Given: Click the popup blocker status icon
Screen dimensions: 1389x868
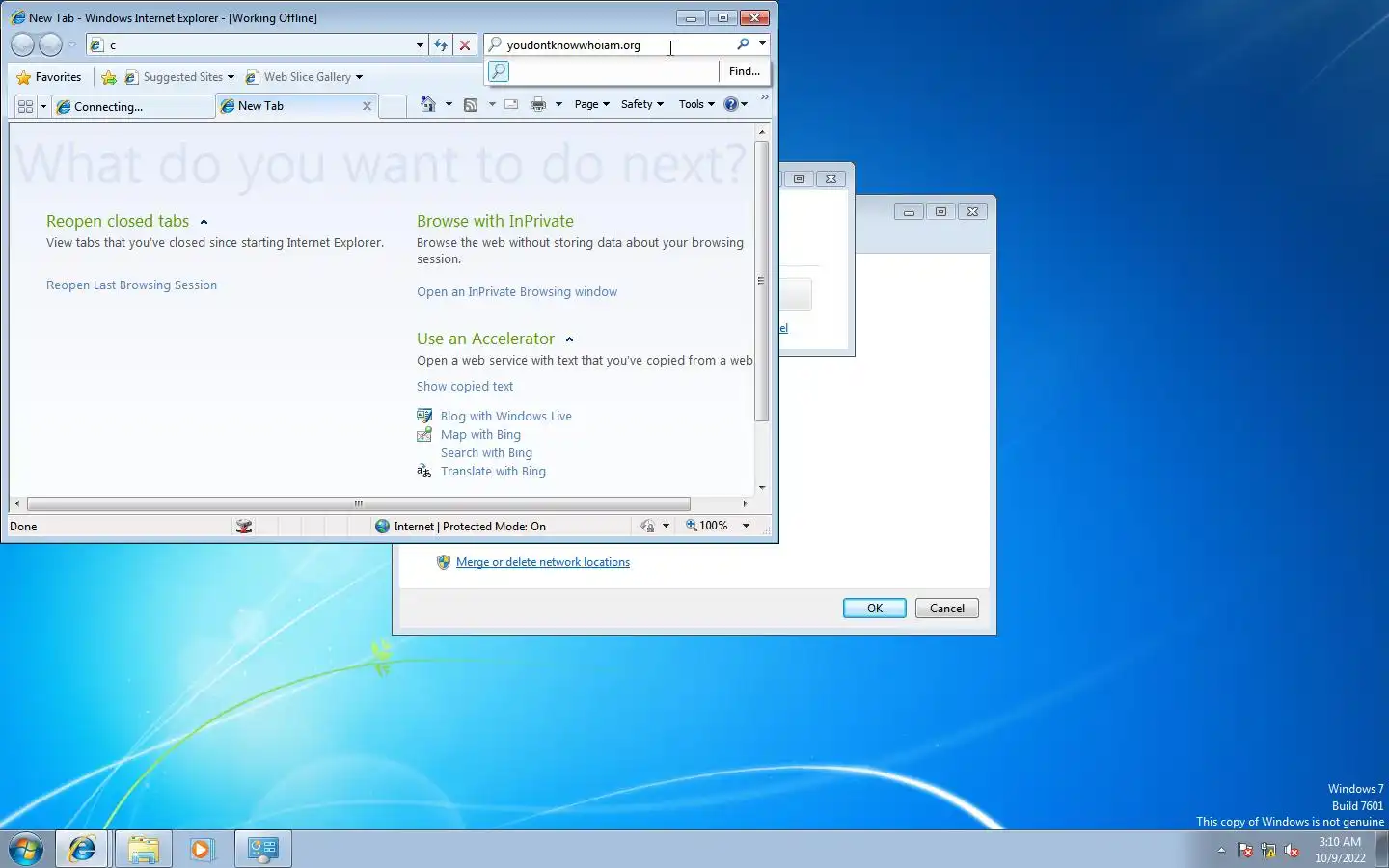Looking at the screenshot, I should pyautogui.click(x=244, y=527).
